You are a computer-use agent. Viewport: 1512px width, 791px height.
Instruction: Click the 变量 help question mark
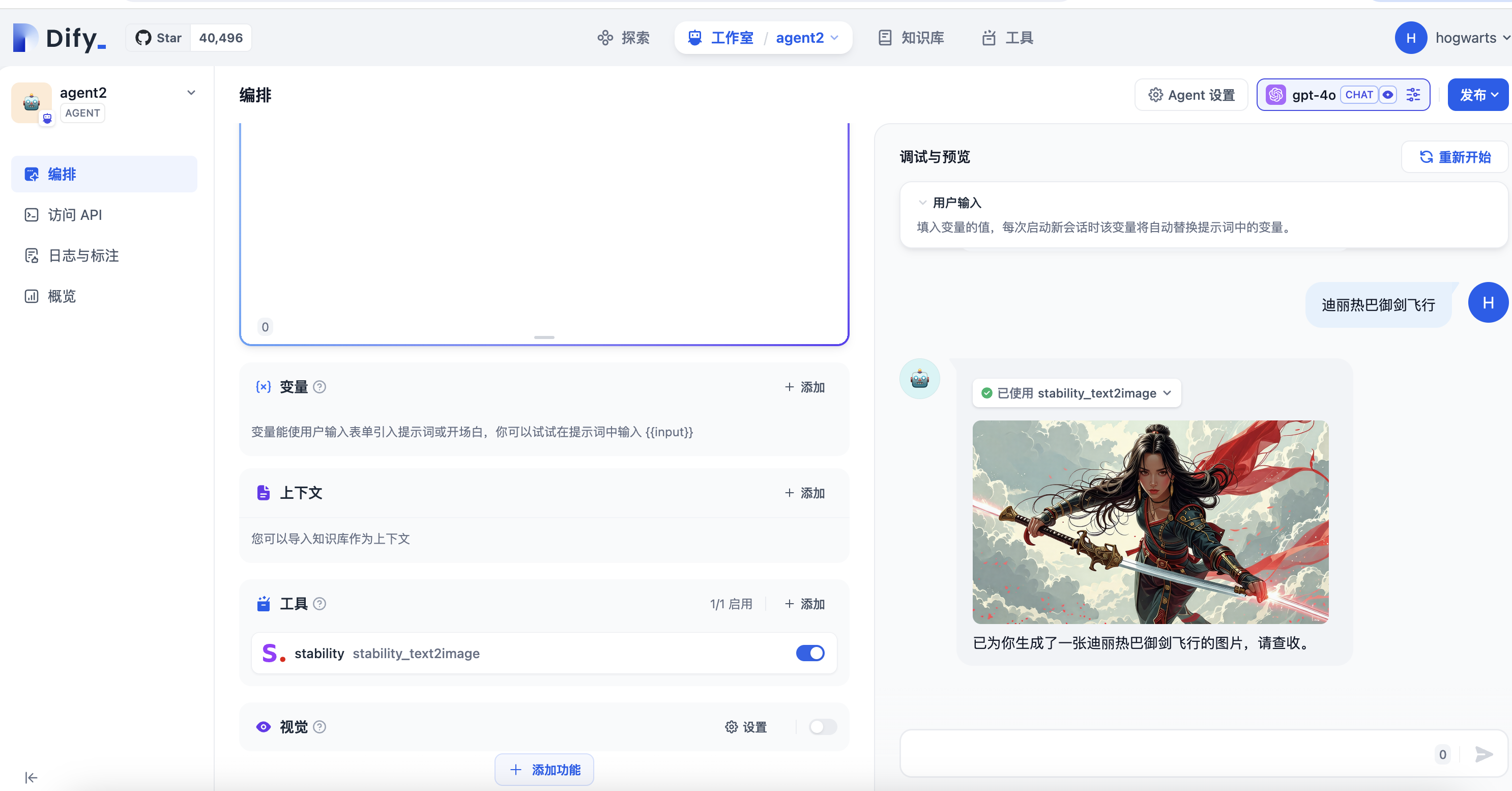tap(320, 387)
